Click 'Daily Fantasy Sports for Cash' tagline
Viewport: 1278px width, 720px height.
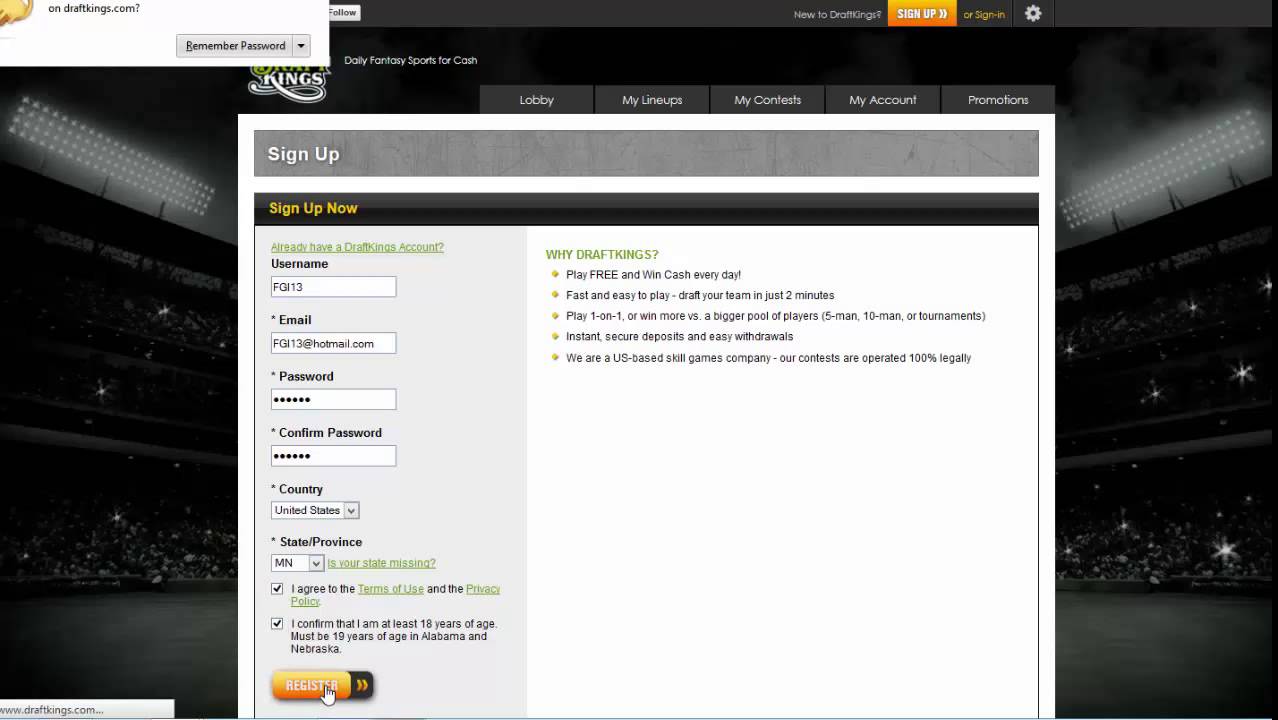[x=411, y=60]
